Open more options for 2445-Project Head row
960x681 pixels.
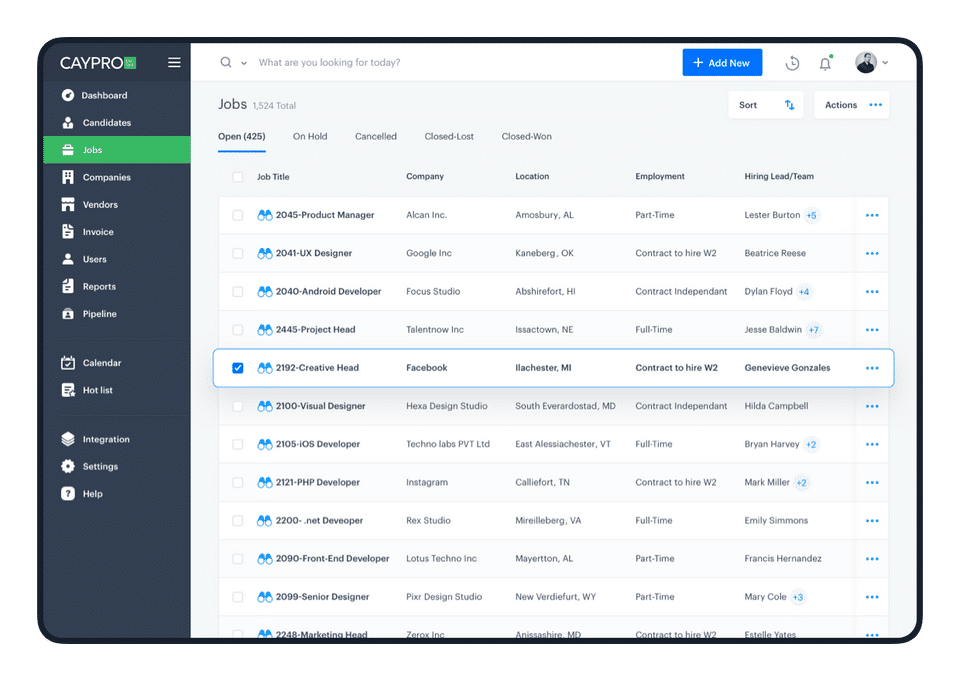point(872,330)
